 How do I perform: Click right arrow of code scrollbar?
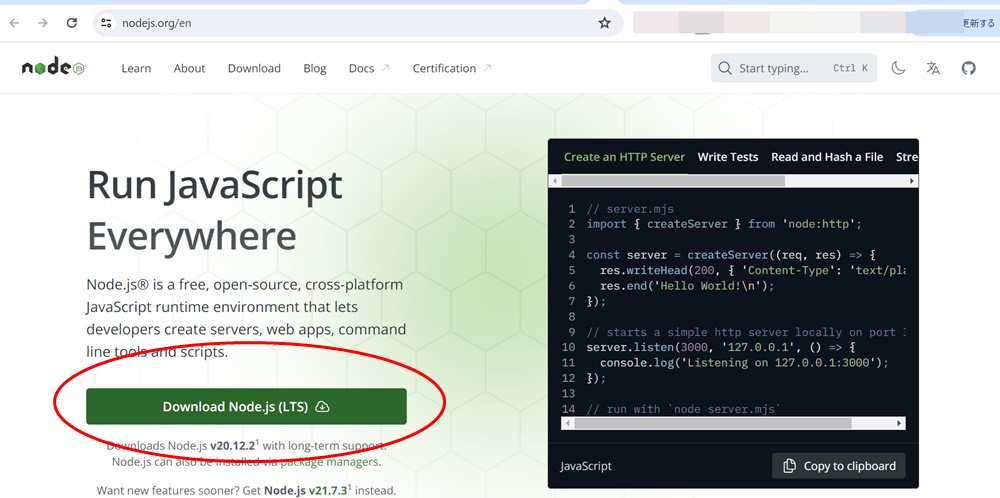pos(899,423)
